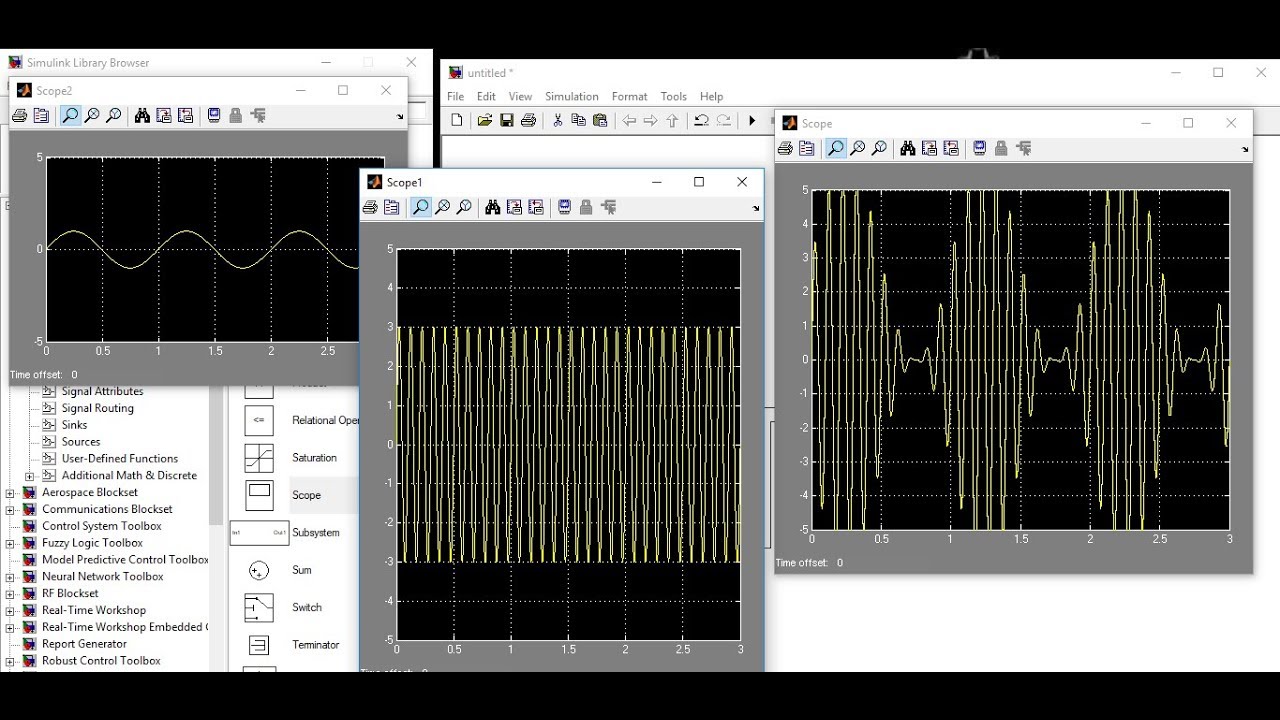The width and height of the screenshot is (1280, 720).
Task: Select Zoom X-axis in Scope toolbar
Action: (858, 148)
